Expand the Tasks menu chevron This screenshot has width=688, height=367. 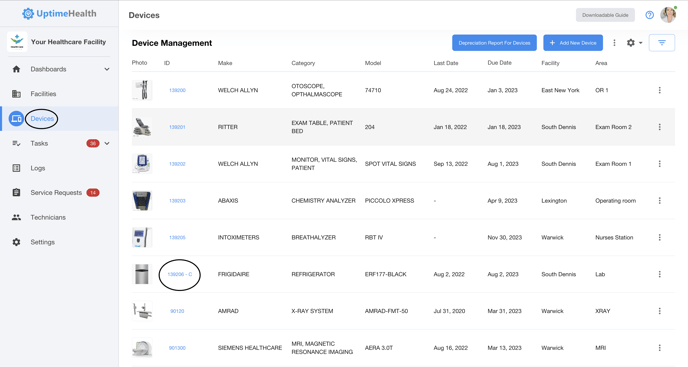(107, 143)
